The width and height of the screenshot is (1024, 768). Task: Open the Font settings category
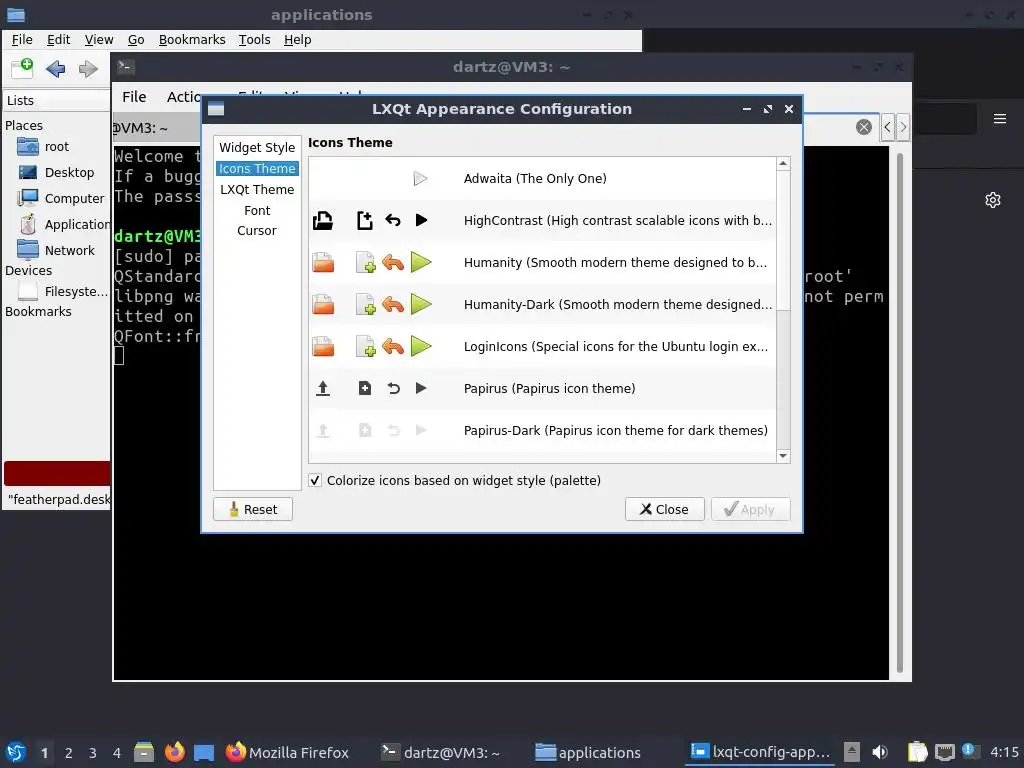[257, 210]
